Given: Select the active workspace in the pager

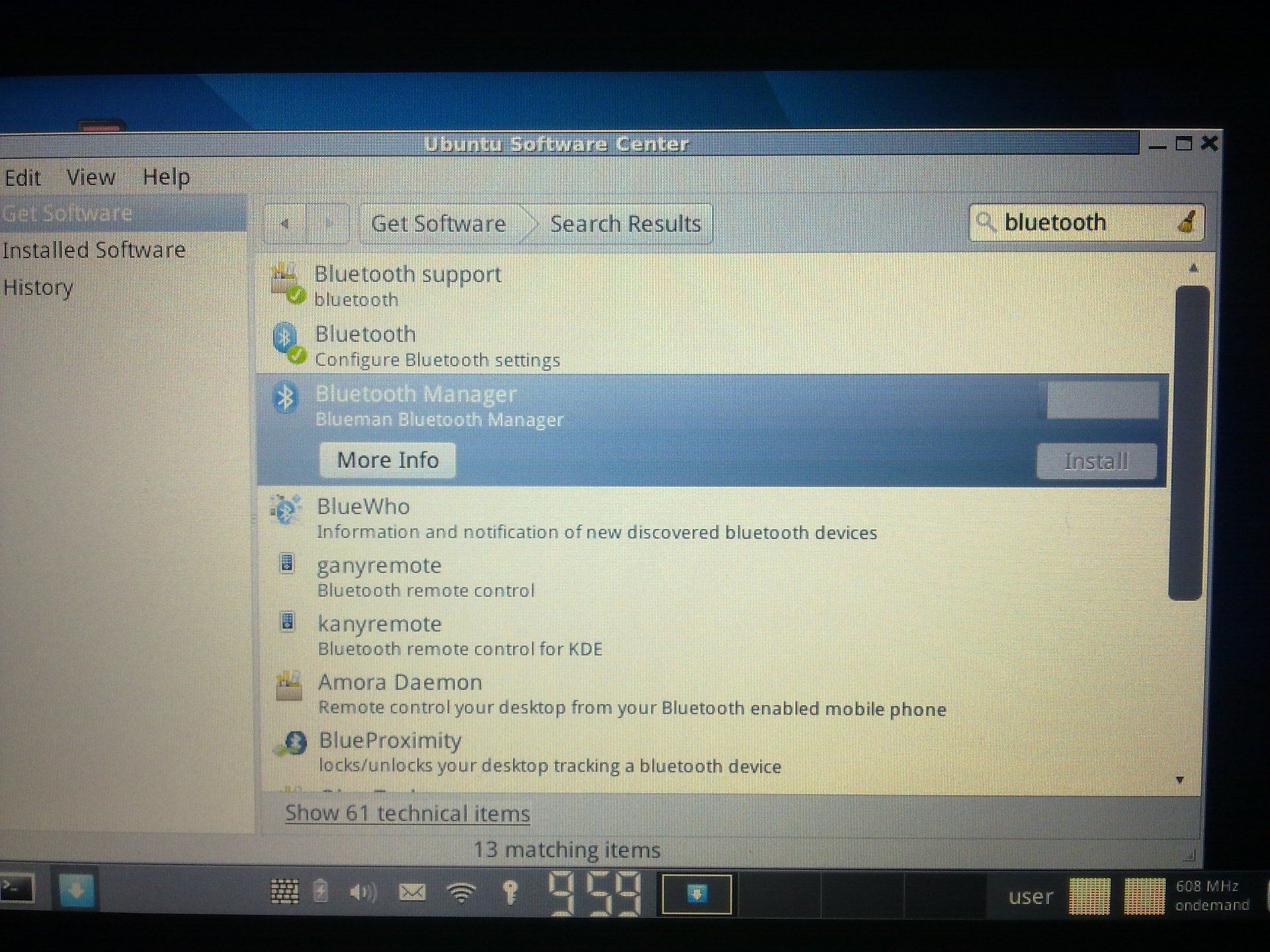Looking at the screenshot, I should pyautogui.click(x=697, y=894).
